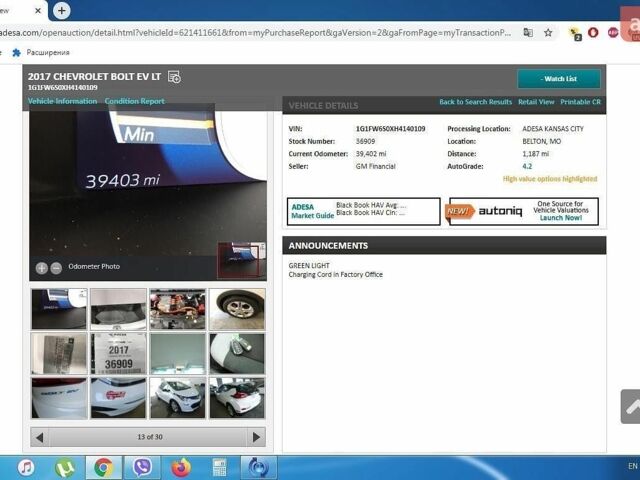Select the front three-quarter car thumbnail
The width and height of the screenshot is (640, 480).
(x=178, y=398)
